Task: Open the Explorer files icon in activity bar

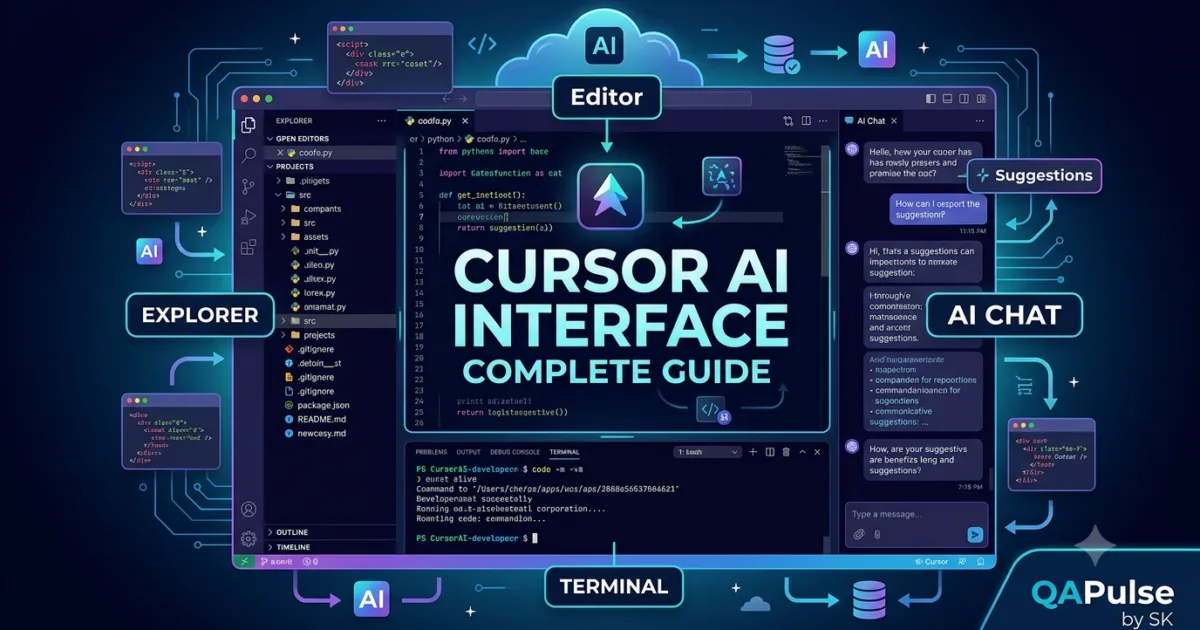Action: pos(248,125)
